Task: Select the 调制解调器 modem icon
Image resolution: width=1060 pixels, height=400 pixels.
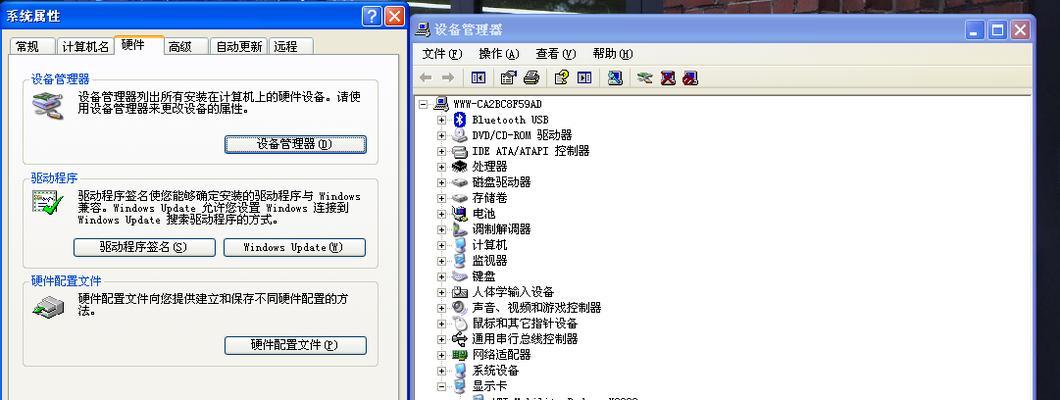Action: tap(460, 229)
